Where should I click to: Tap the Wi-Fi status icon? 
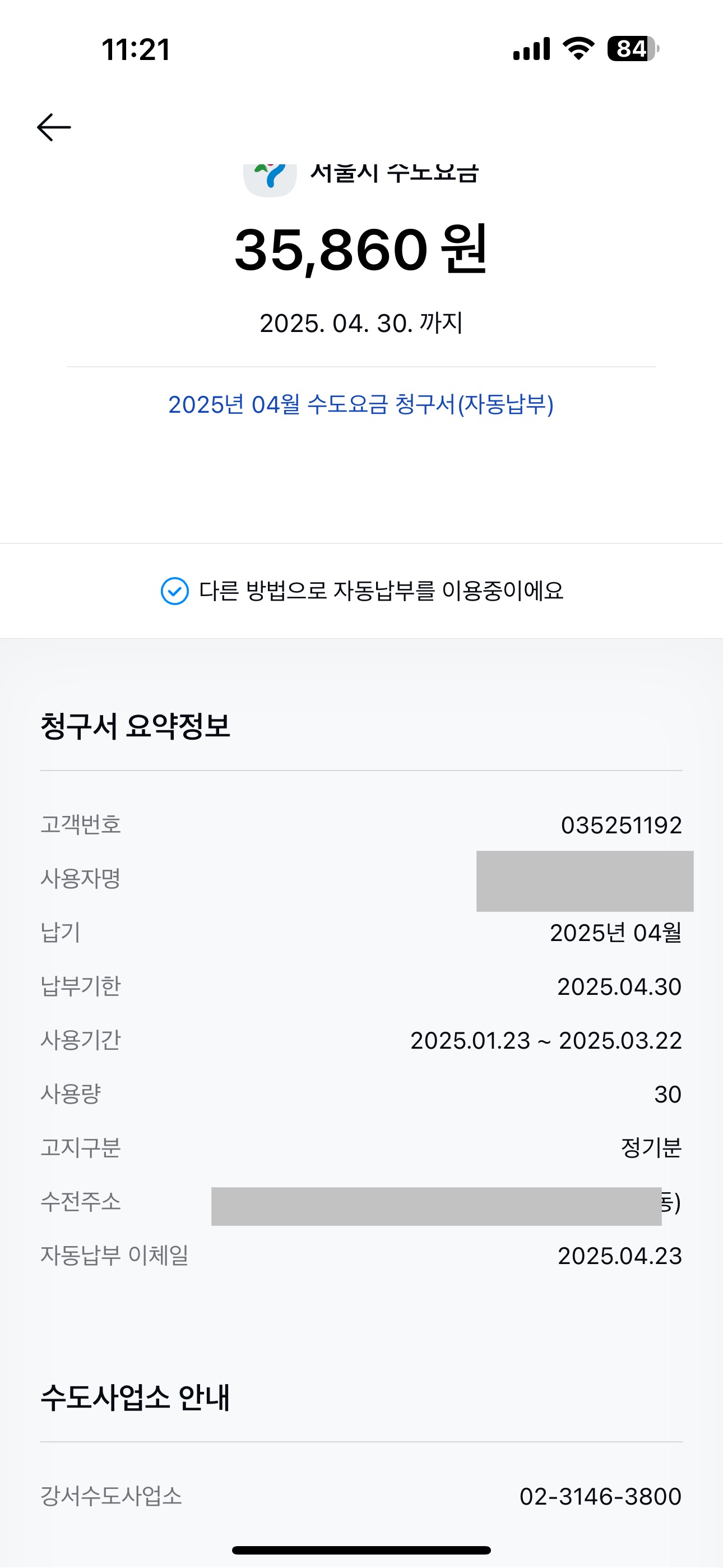click(x=578, y=49)
